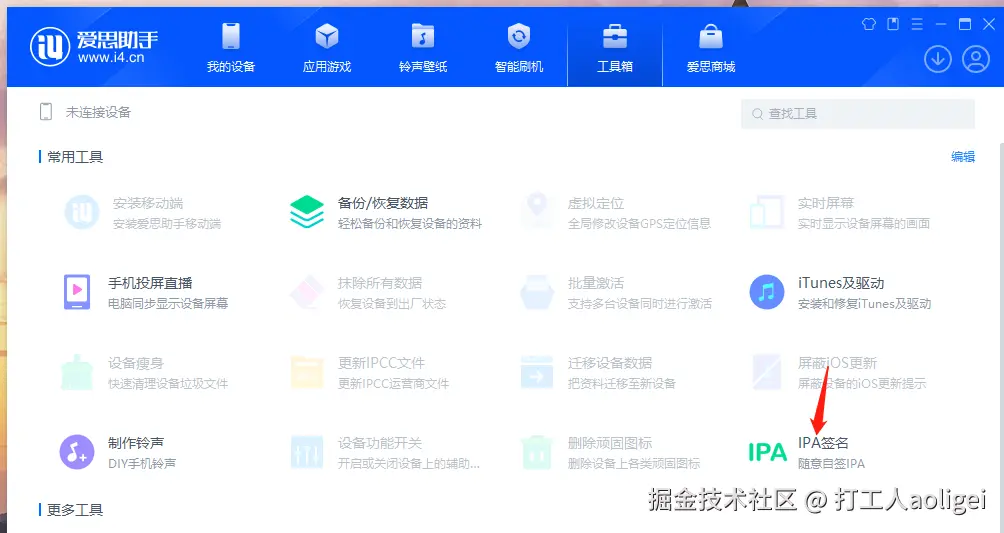Click the 查找工具 search field

point(857,114)
